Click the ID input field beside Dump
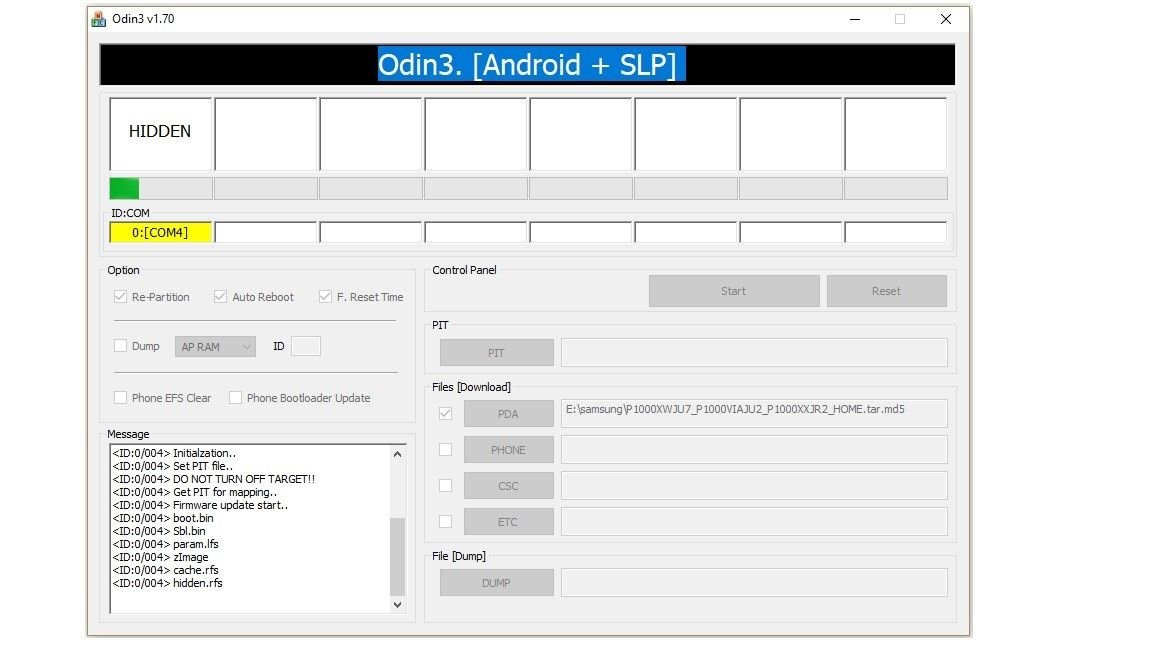Viewport: 1152px width, 648px height. (306, 346)
